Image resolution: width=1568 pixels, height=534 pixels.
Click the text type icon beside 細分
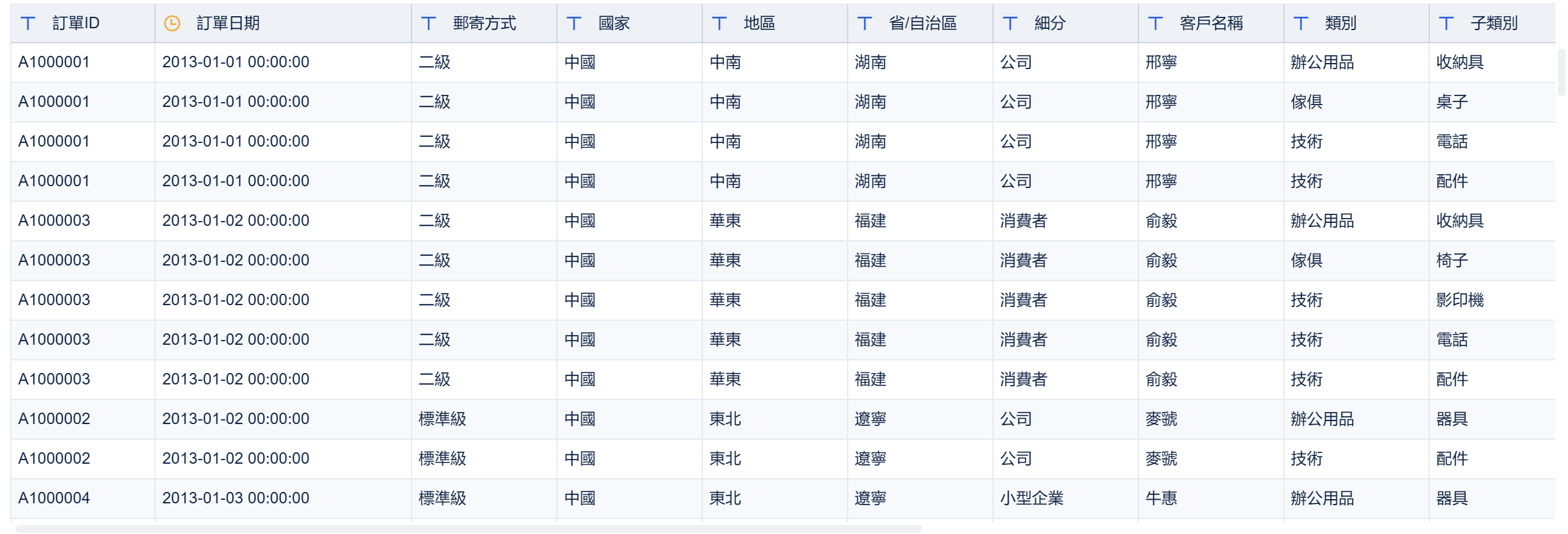pyautogui.click(x=1010, y=24)
